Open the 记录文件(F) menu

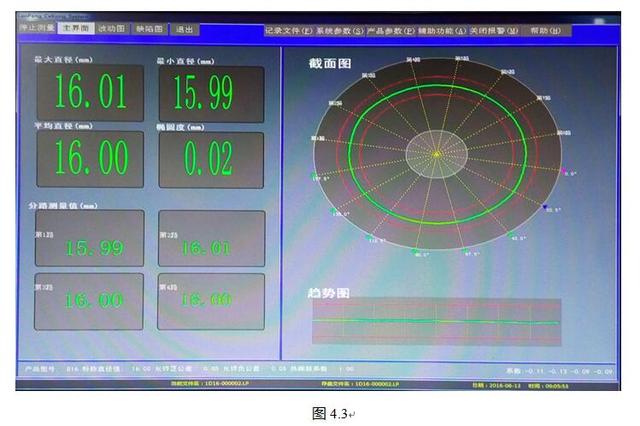coord(287,31)
